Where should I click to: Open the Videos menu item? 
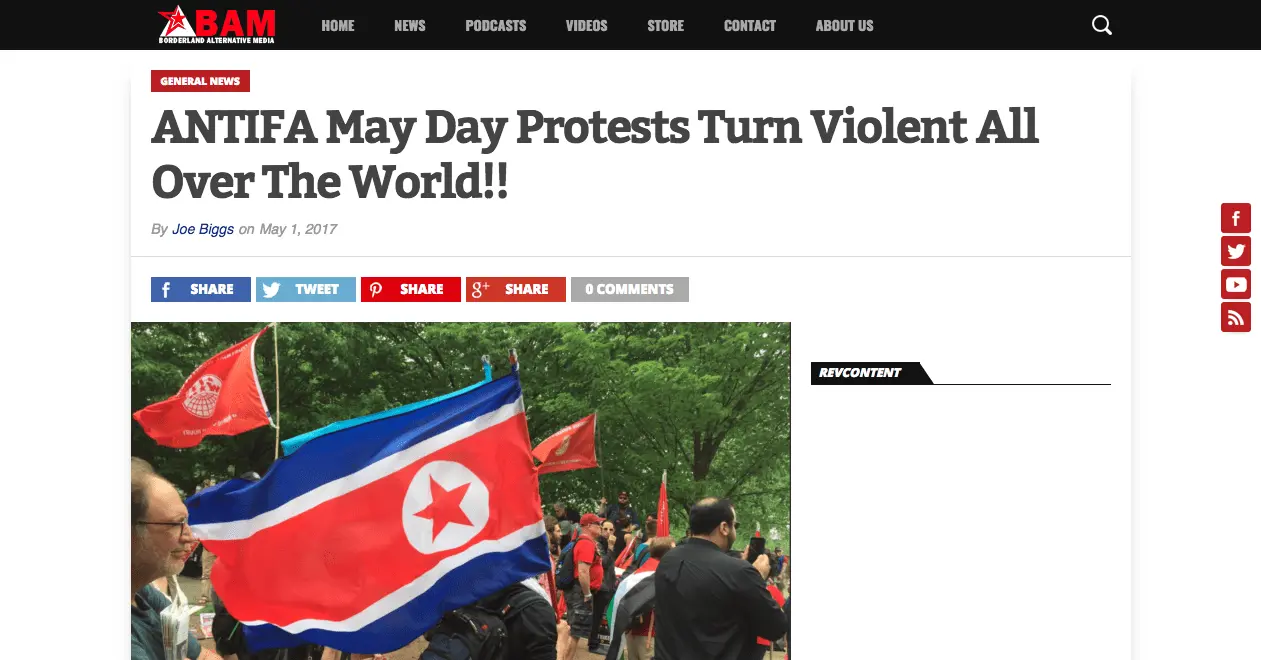(x=587, y=25)
